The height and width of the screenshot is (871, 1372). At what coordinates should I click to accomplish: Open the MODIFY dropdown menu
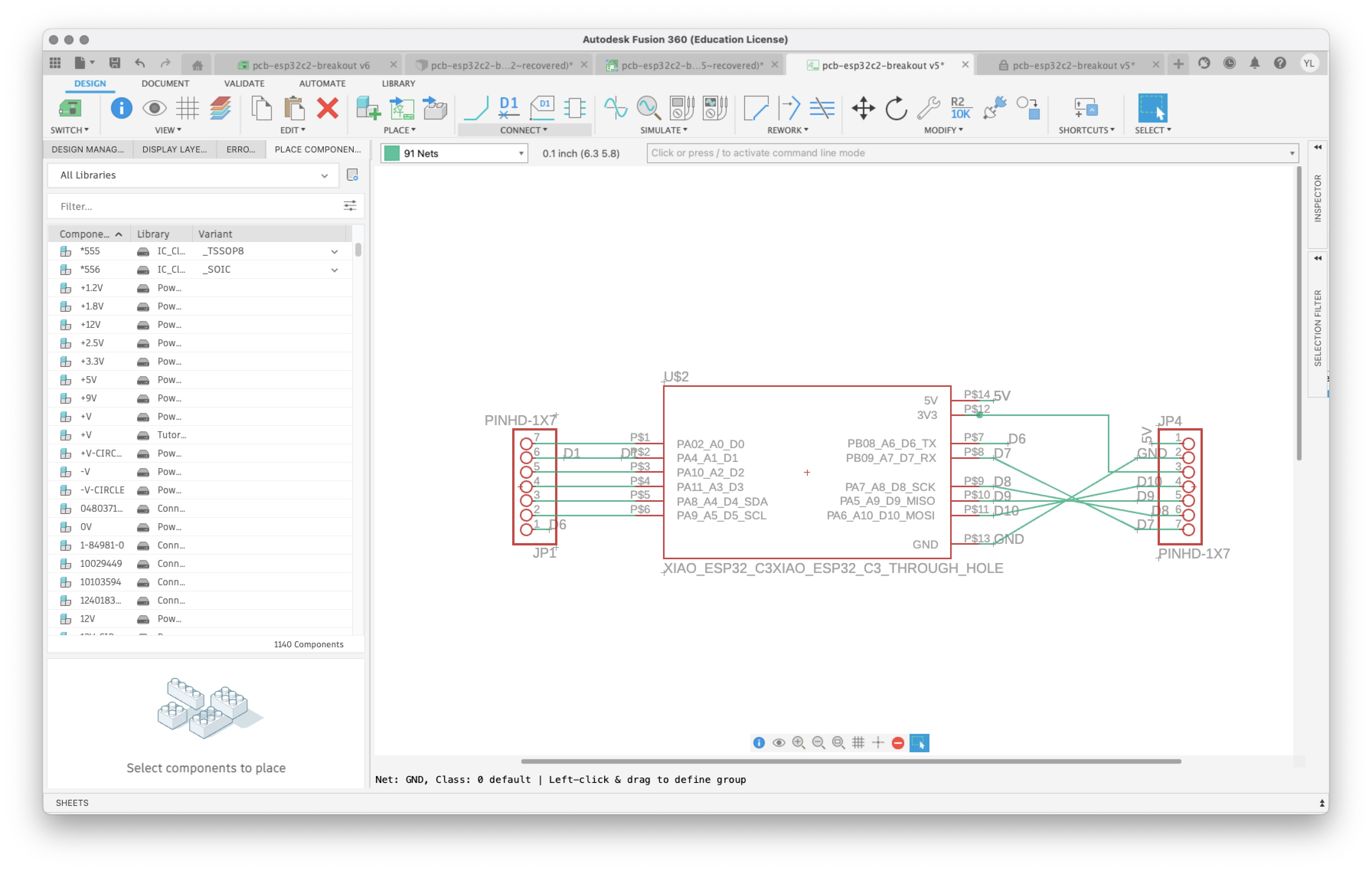click(944, 130)
